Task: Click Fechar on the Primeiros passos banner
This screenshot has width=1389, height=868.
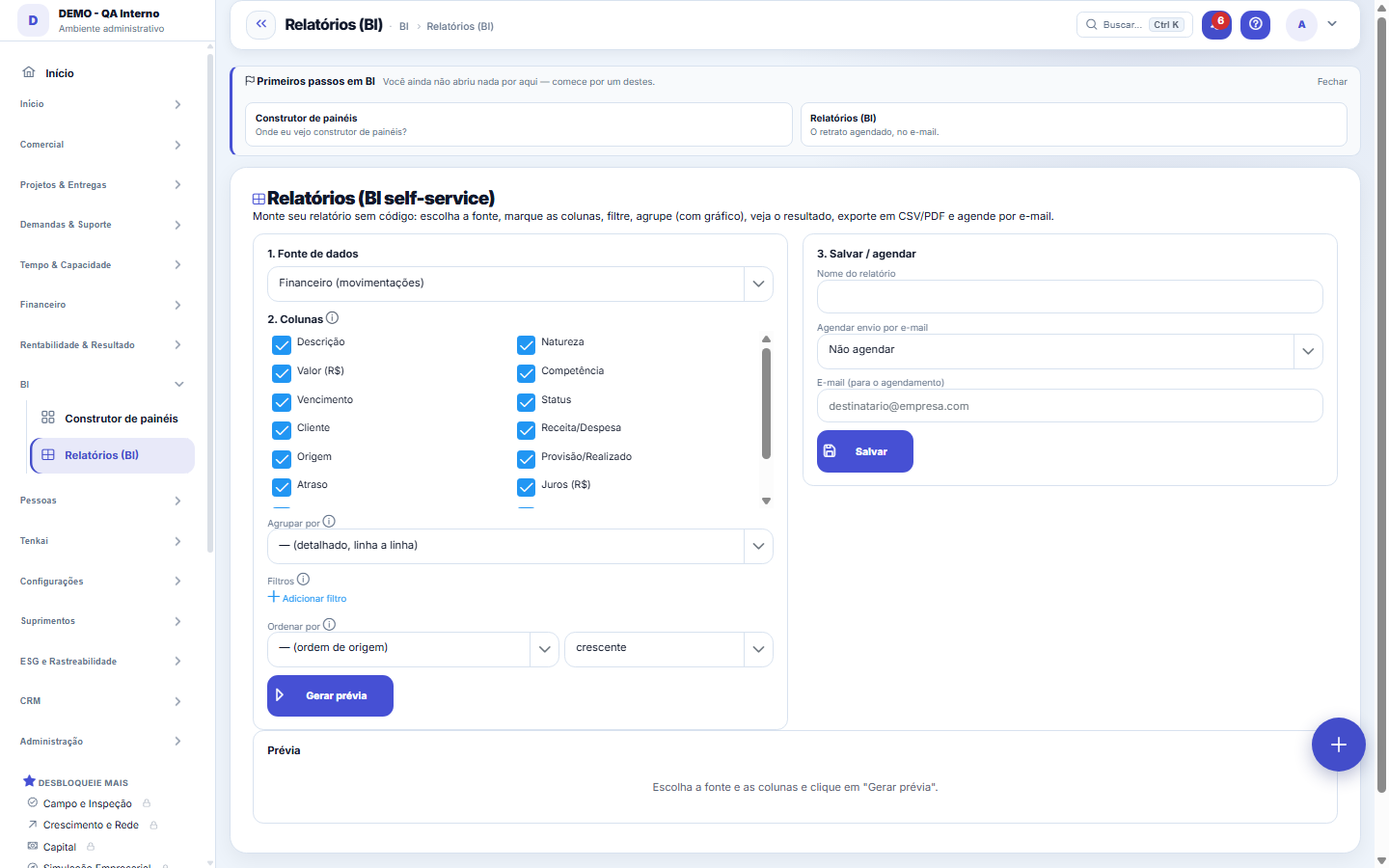Action: tap(1332, 82)
